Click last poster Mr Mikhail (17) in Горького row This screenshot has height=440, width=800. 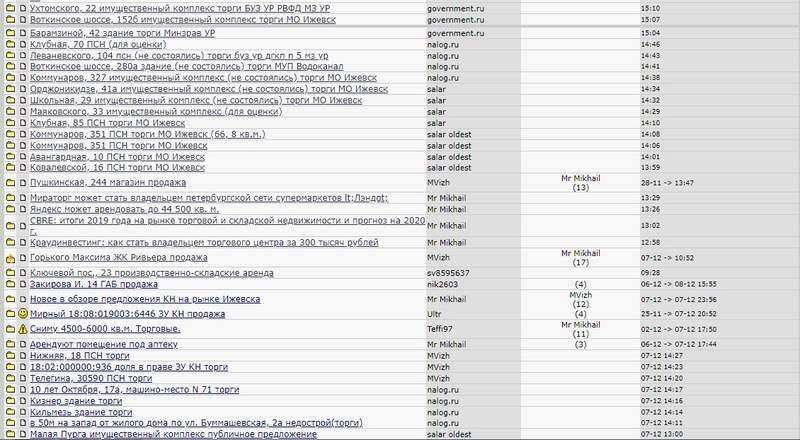pyautogui.click(x=581, y=258)
